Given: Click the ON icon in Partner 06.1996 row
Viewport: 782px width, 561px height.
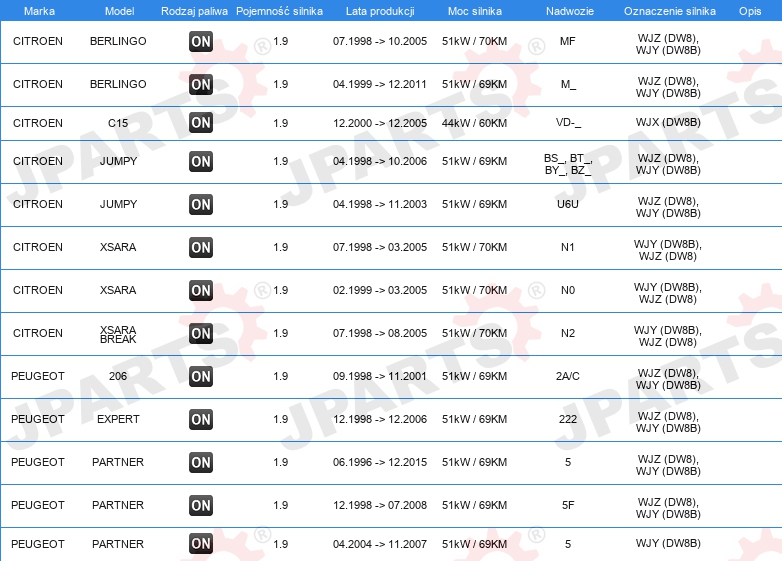Looking at the screenshot, I should tap(201, 462).
